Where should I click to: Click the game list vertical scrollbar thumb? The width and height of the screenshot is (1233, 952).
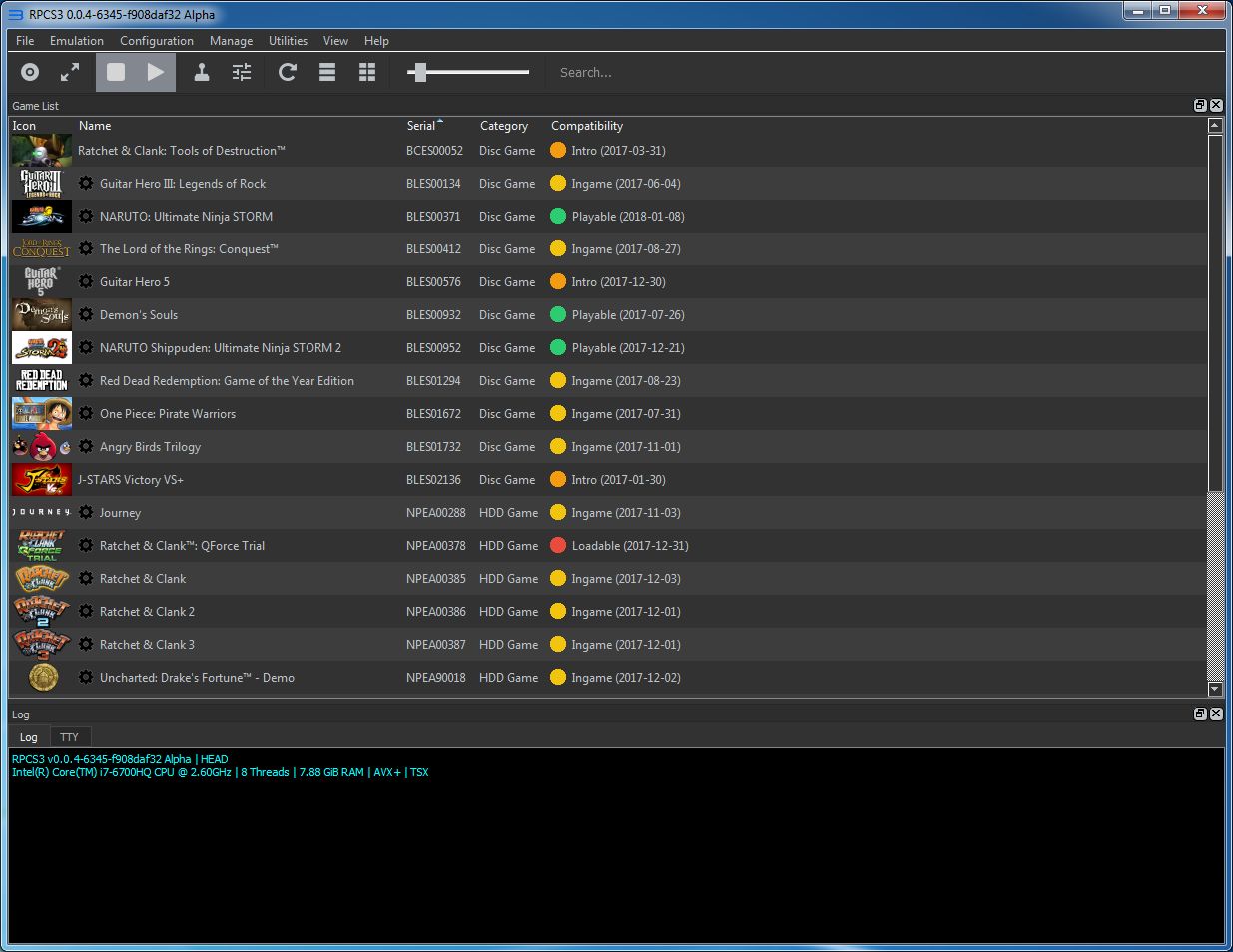pos(1215,312)
